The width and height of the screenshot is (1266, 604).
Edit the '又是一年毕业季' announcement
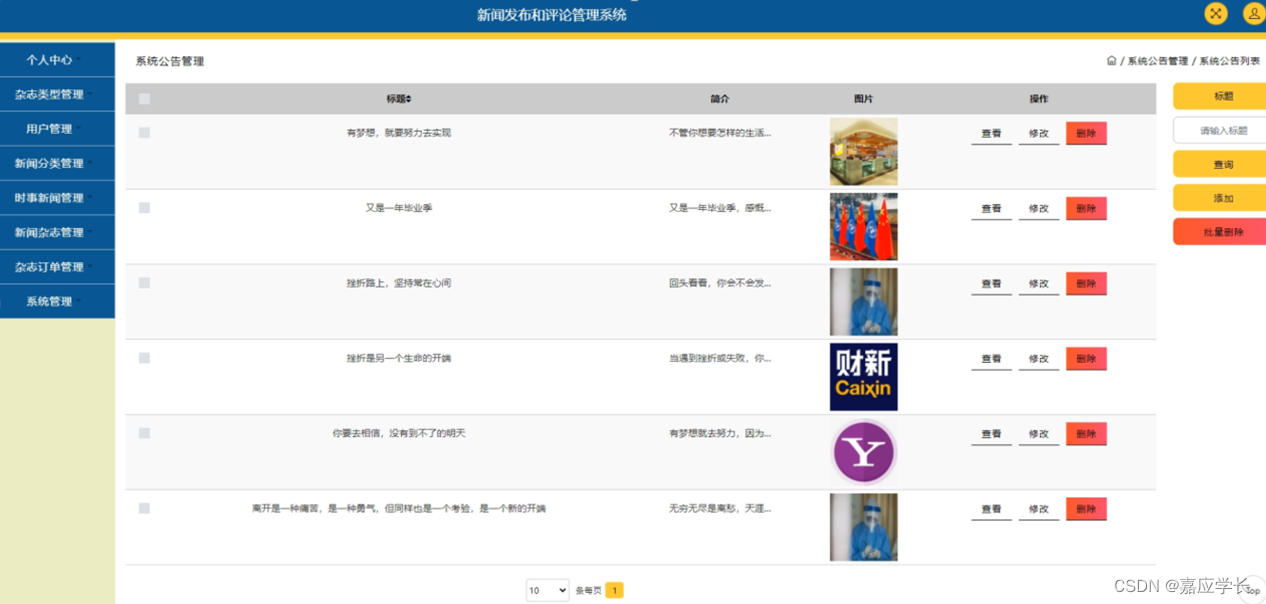[1039, 209]
